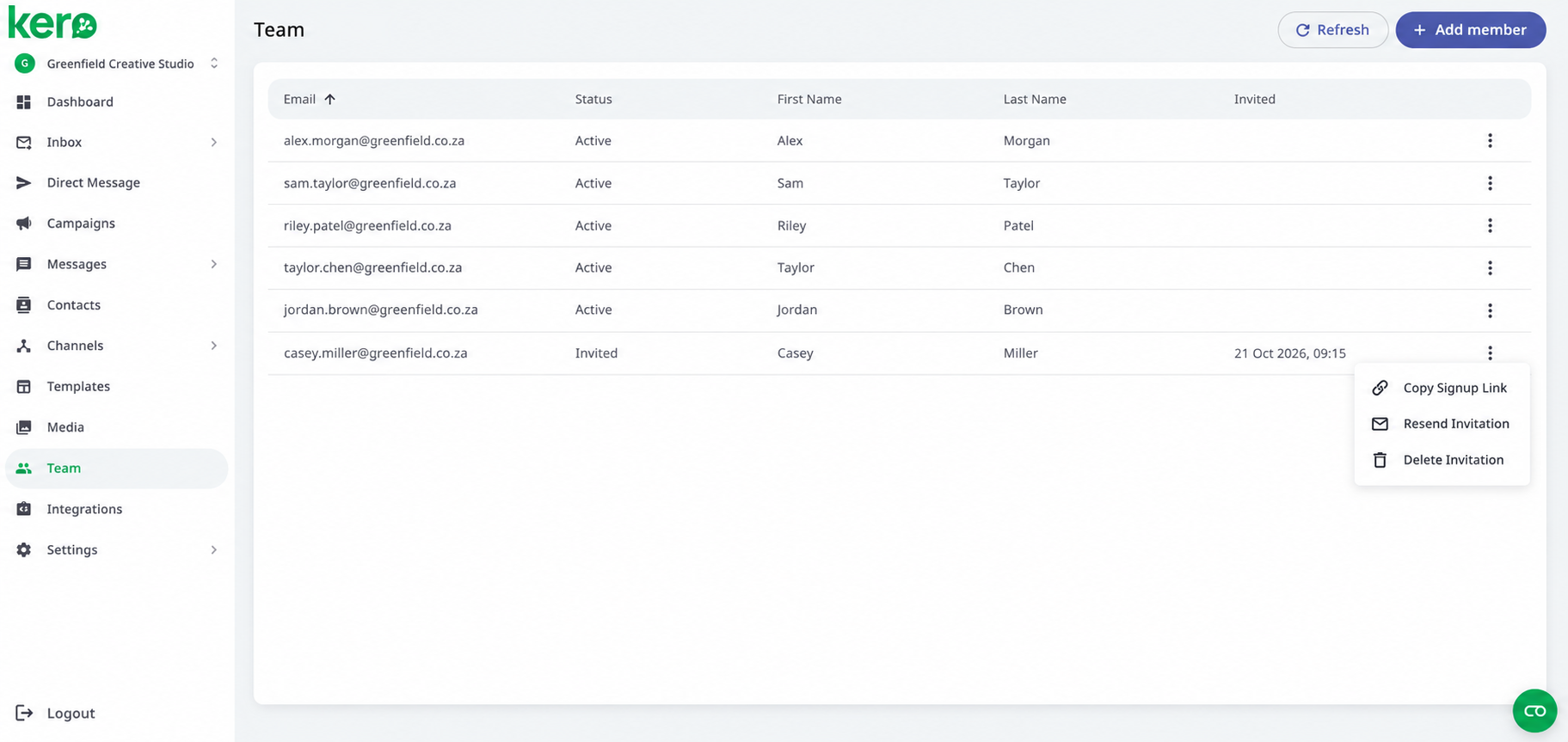This screenshot has width=1568, height=742.
Task: Open actions menu for Taylor Chen
Action: point(1490,267)
